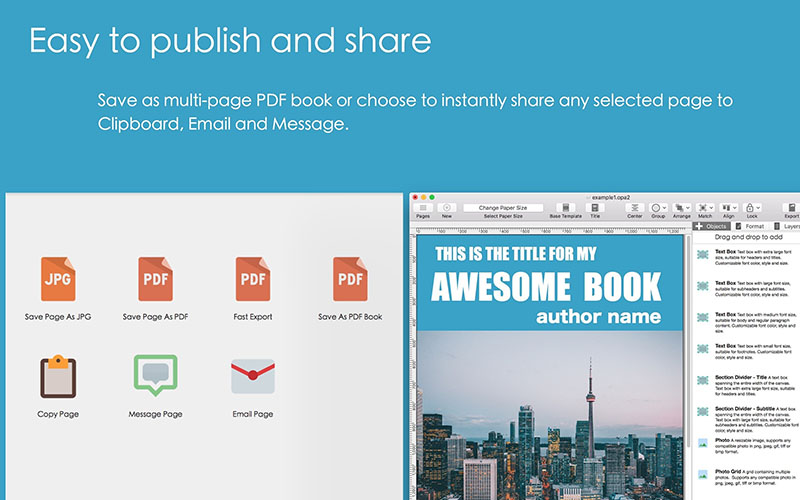Open the Align dropdown in toolbar
The width and height of the screenshot is (800, 500).
[x=729, y=208]
